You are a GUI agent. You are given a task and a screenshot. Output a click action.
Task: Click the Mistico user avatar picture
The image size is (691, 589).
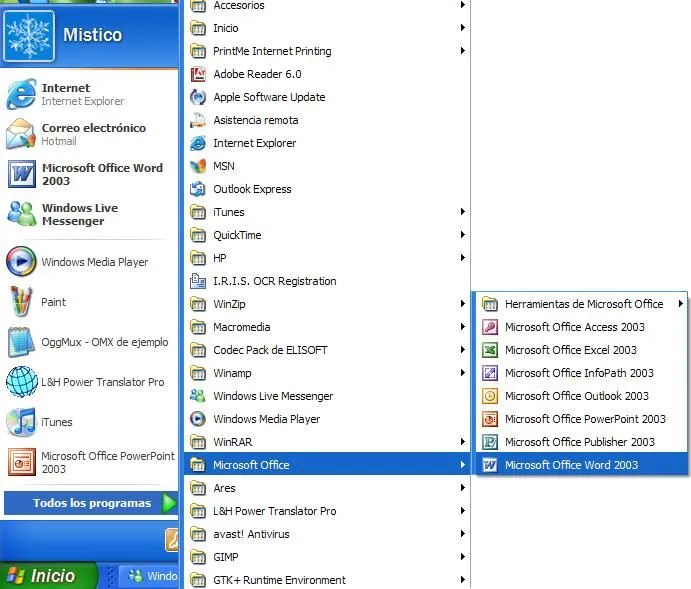pos(29,36)
